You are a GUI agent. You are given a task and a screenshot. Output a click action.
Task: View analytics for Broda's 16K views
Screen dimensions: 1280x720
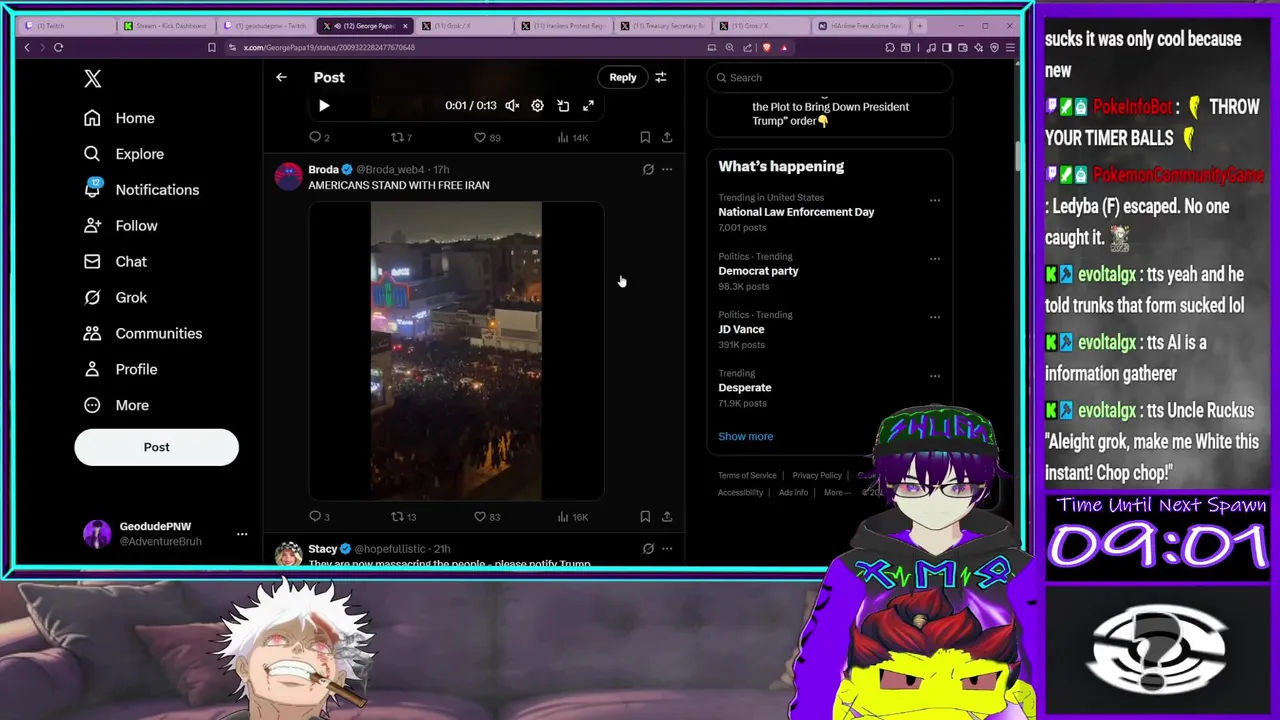pyautogui.click(x=572, y=516)
